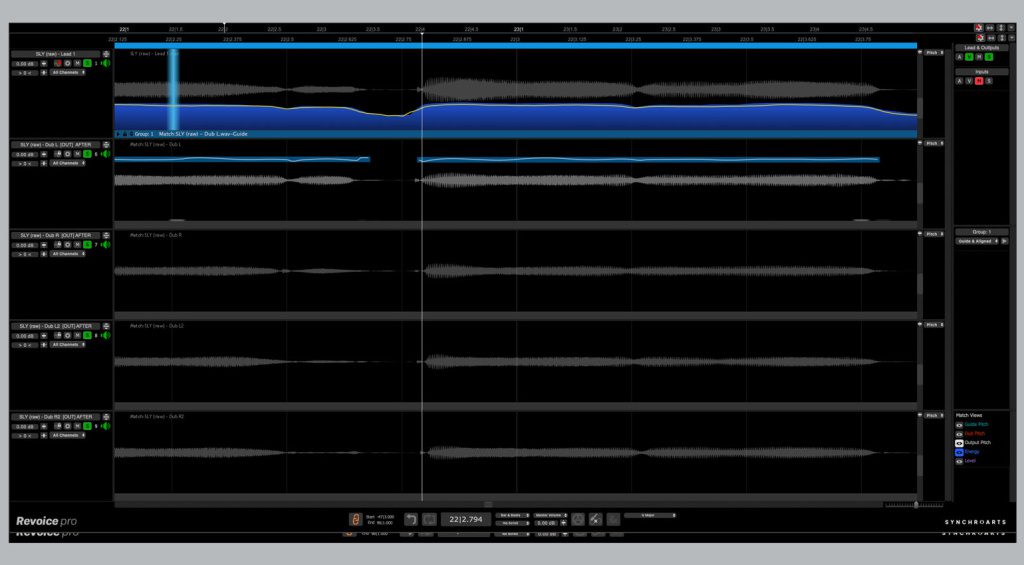This screenshot has height=565, width=1024.
Task: Click the Group: 1 button in right panel
Action: (982, 232)
